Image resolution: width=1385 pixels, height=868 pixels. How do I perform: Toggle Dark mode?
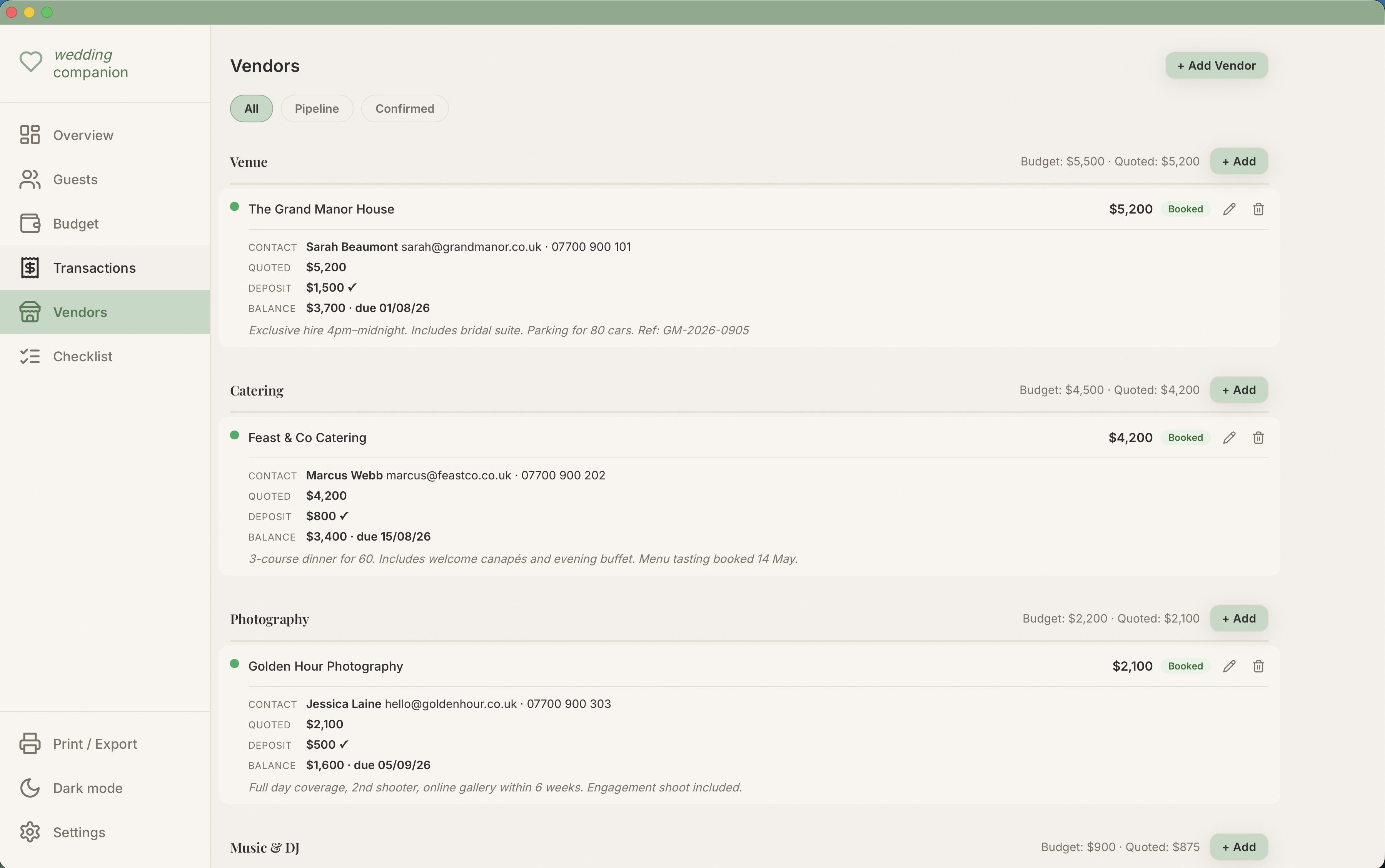(88, 788)
